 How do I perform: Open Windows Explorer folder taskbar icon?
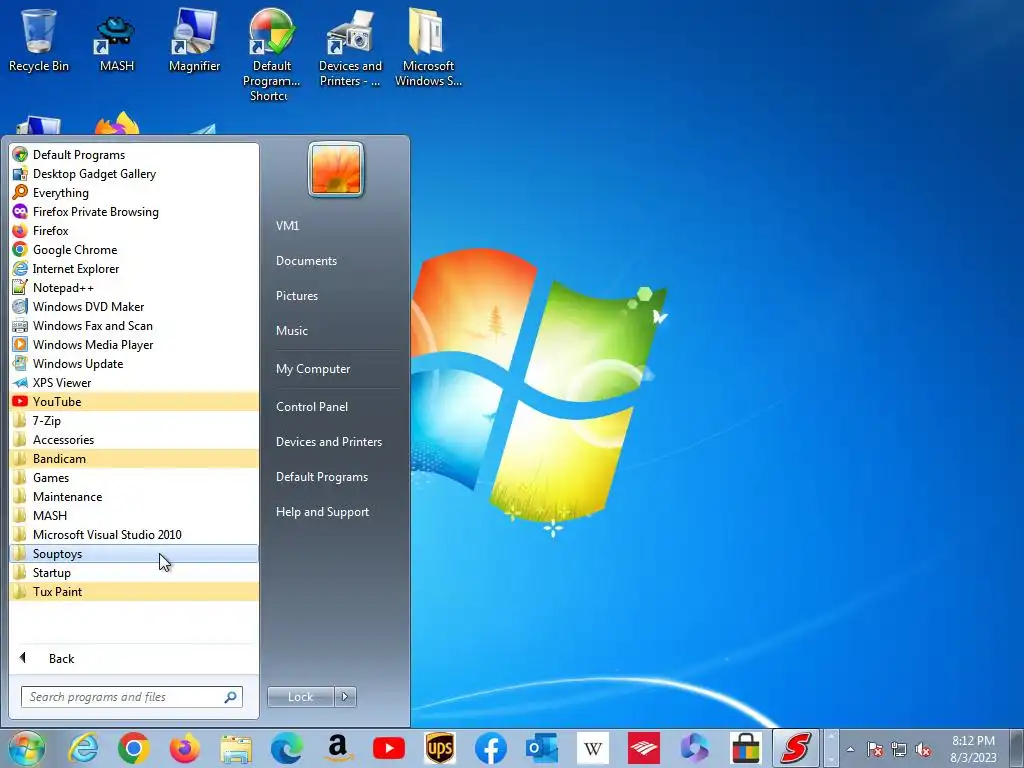click(x=236, y=748)
